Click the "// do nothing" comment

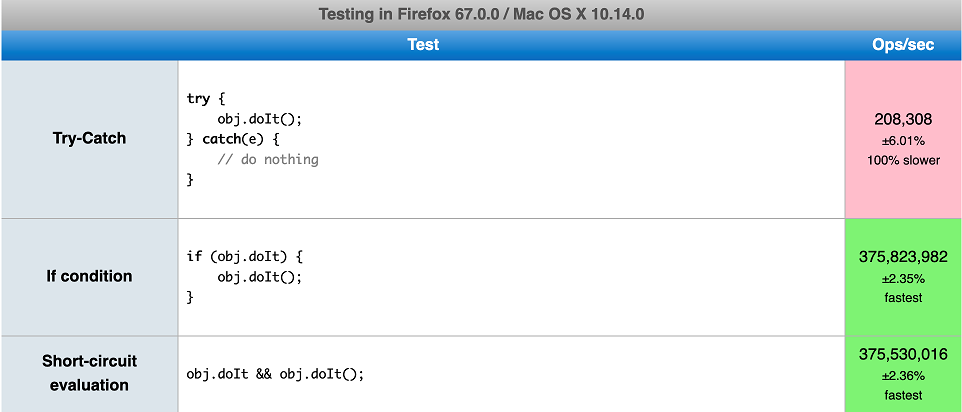[267, 159]
